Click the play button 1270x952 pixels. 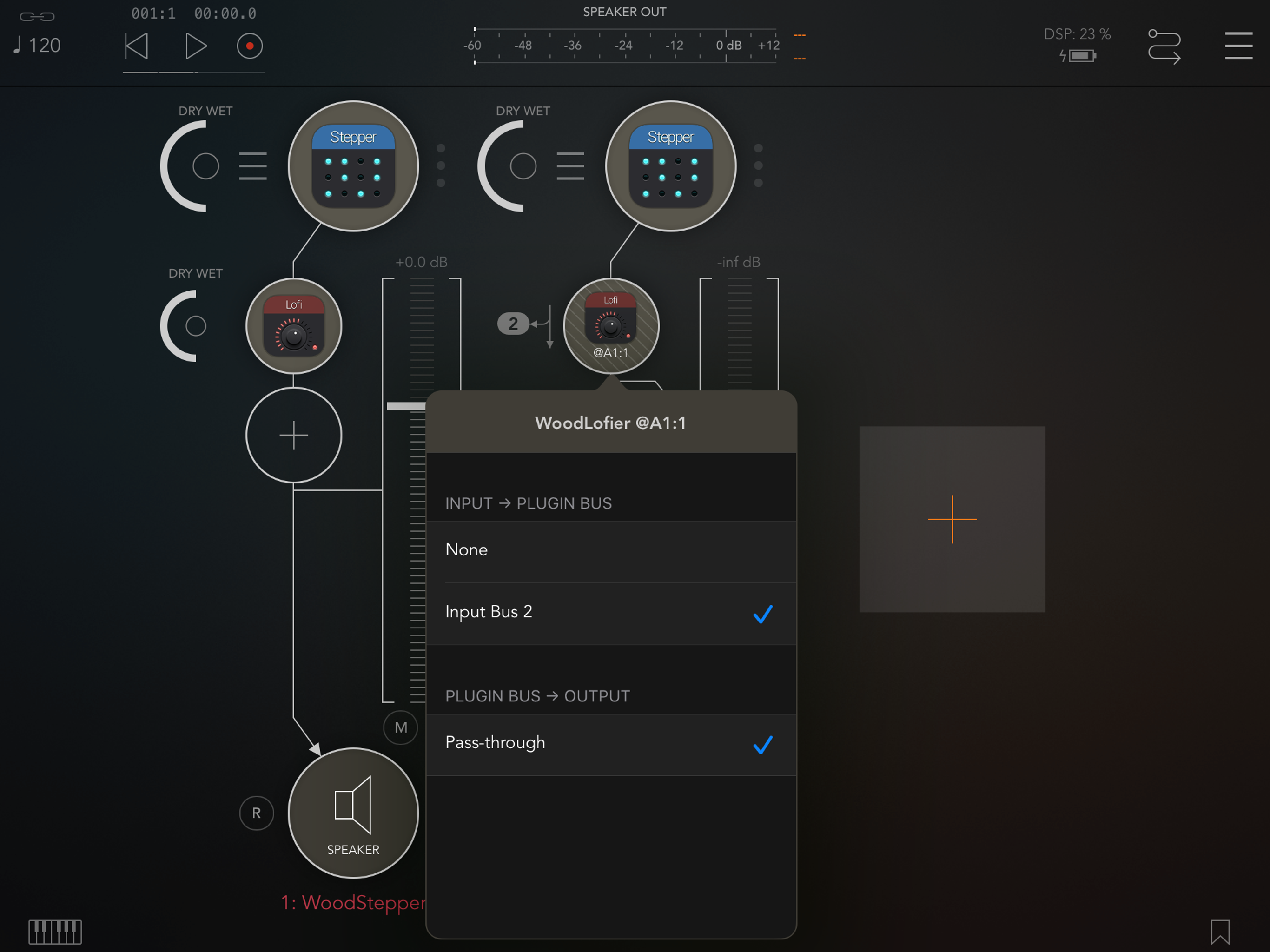coord(196,46)
